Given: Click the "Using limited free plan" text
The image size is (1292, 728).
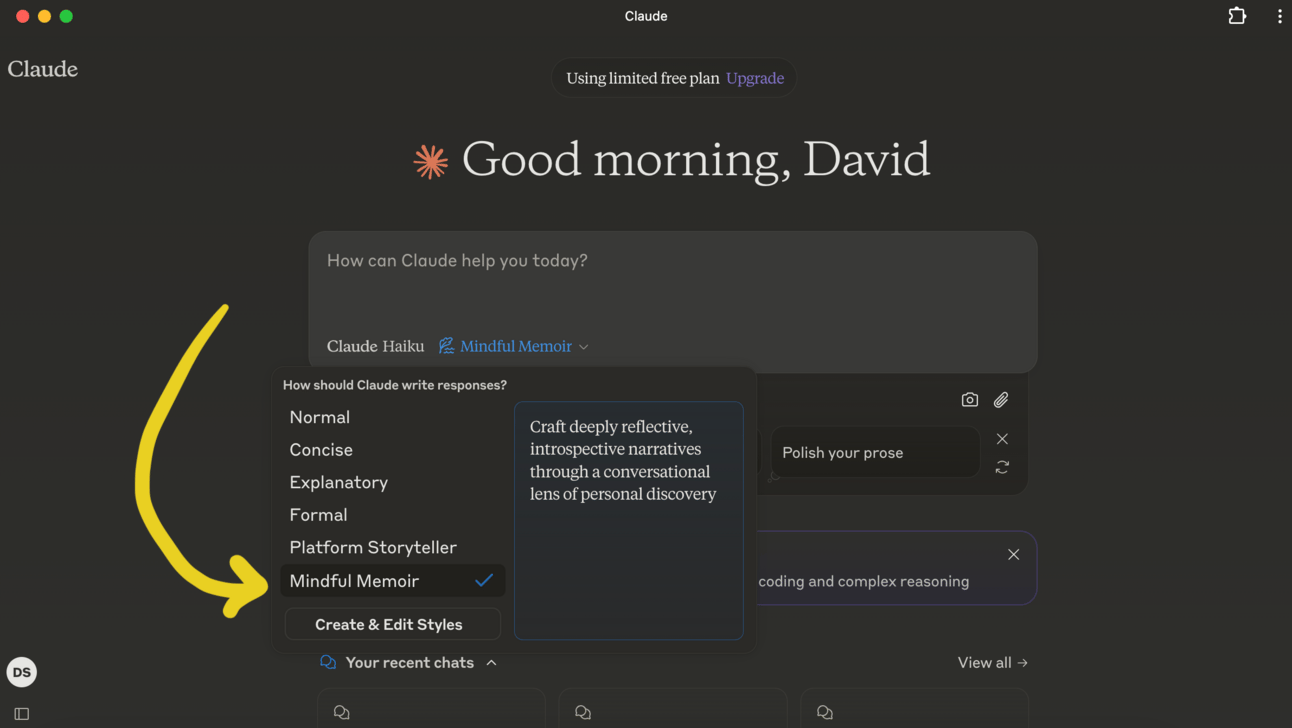Looking at the screenshot, I should (642, 78).
